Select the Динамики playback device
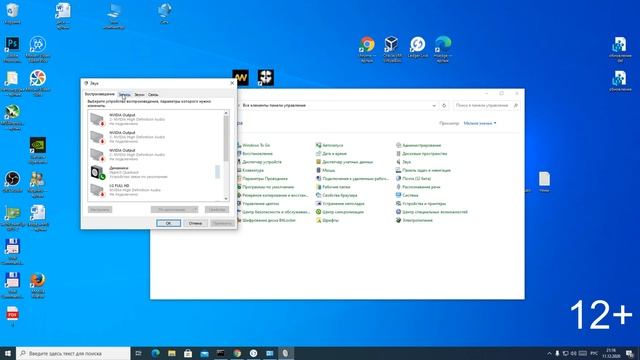 pyautogui.click(x=155, y=172)
